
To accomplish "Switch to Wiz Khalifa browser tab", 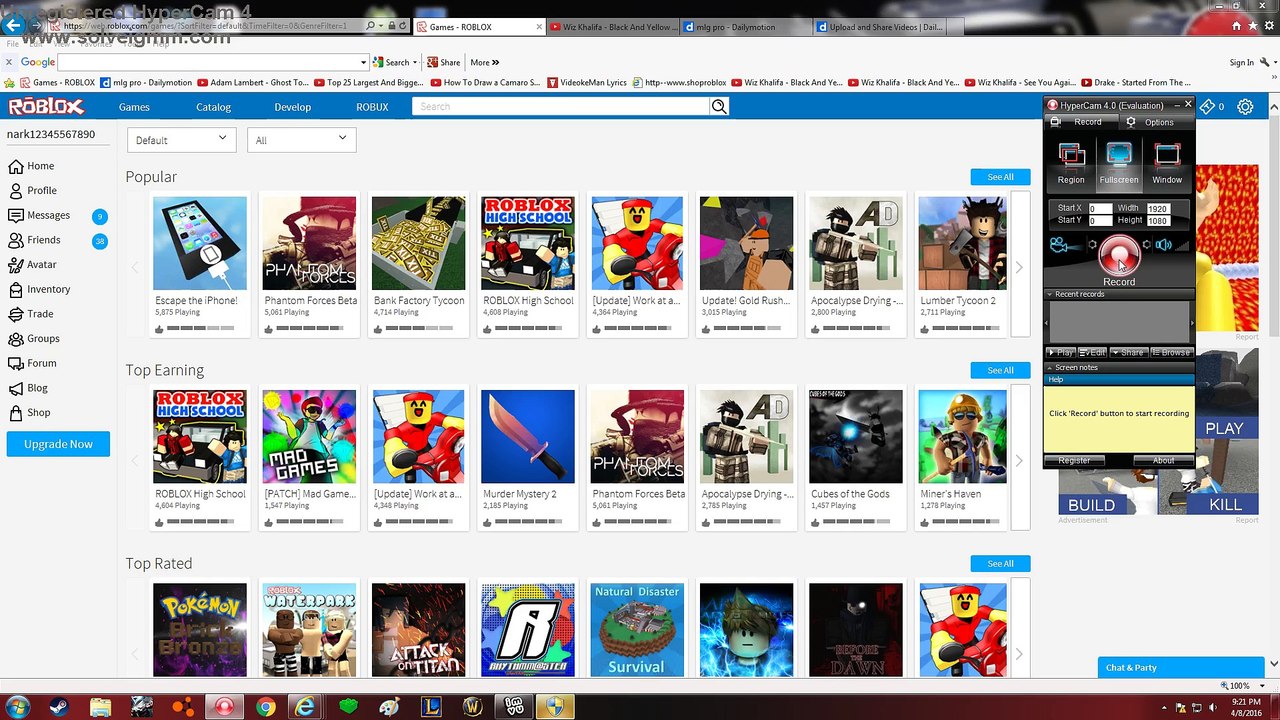I will [x=613, y=27].
